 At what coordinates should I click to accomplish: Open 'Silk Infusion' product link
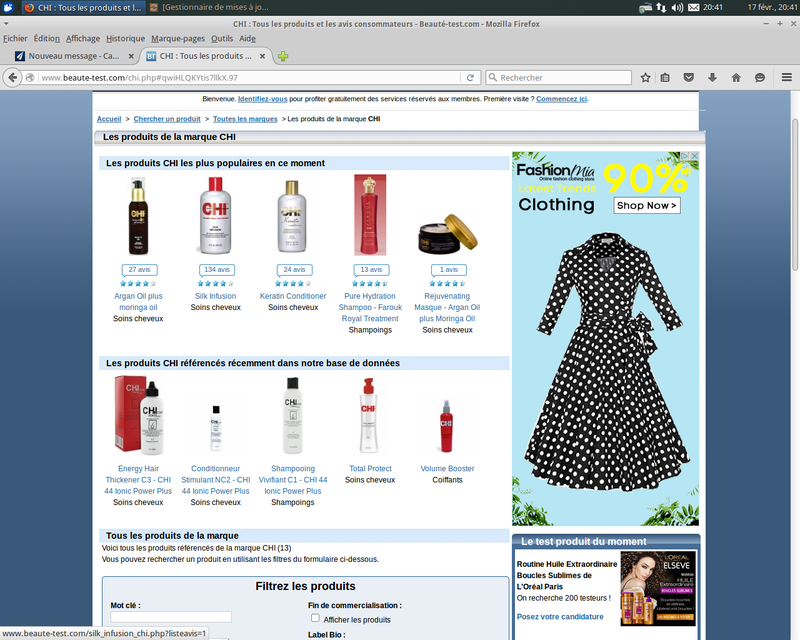click(215, 296)
